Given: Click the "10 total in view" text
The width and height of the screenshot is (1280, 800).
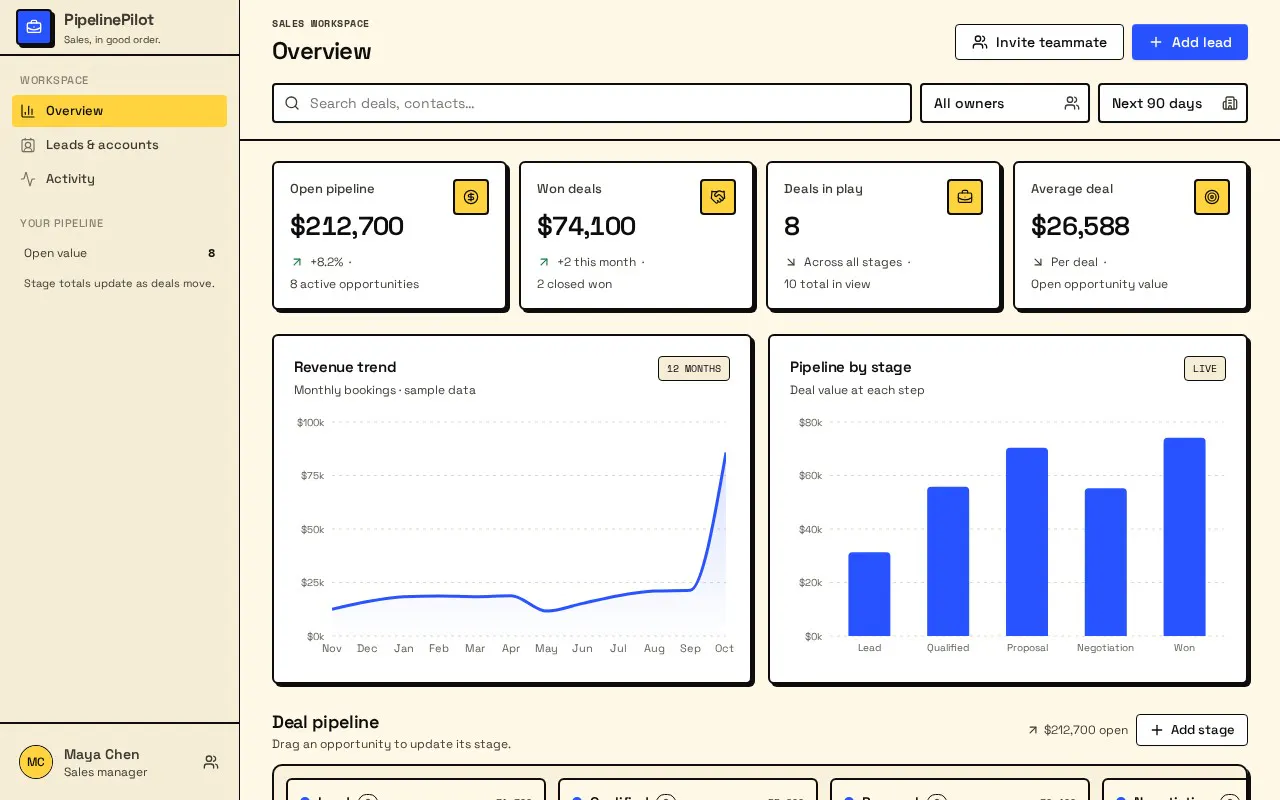Looking at the screenshot, I should [827, 284].
